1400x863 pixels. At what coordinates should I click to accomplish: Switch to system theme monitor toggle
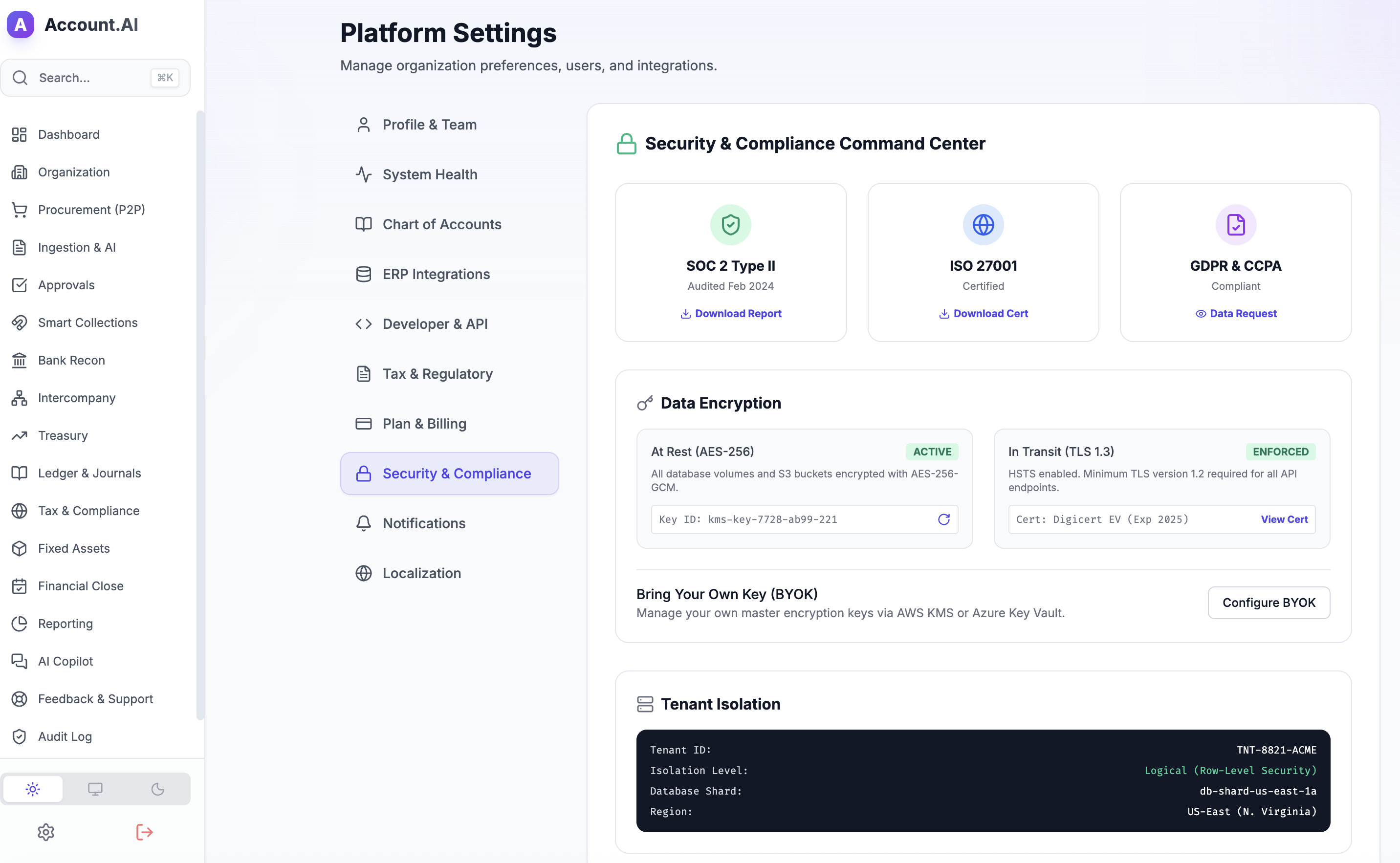(95, 789)
